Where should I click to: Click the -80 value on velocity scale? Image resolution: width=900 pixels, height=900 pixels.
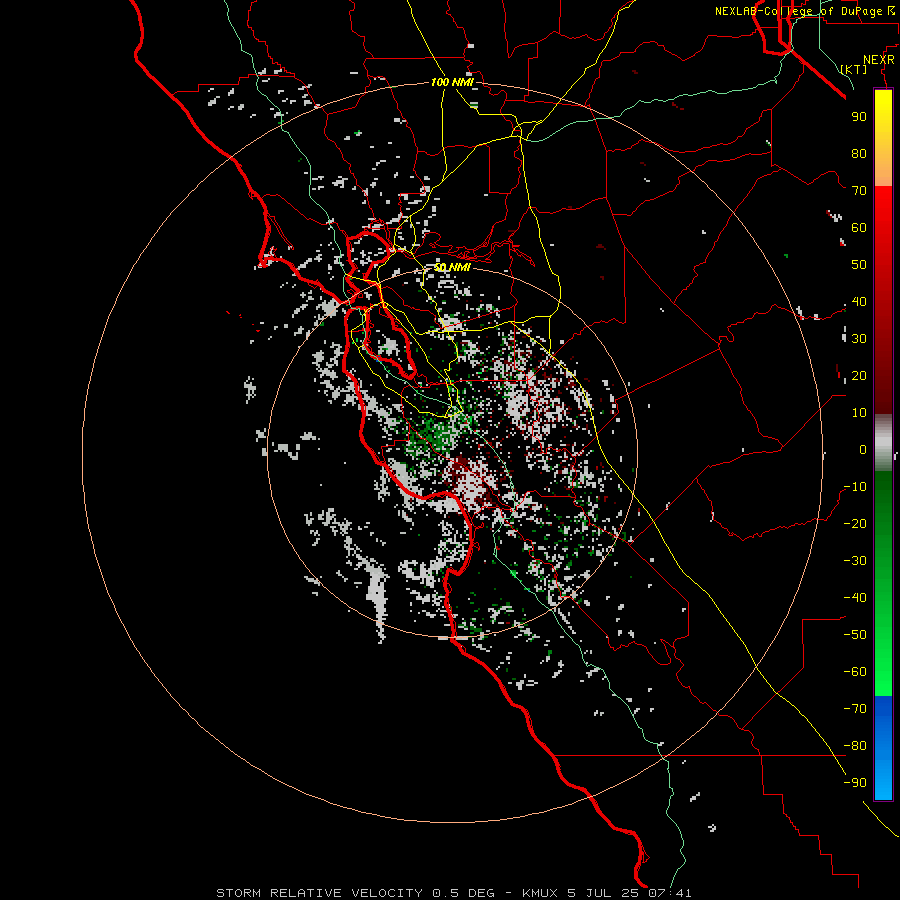click(855, 746)
